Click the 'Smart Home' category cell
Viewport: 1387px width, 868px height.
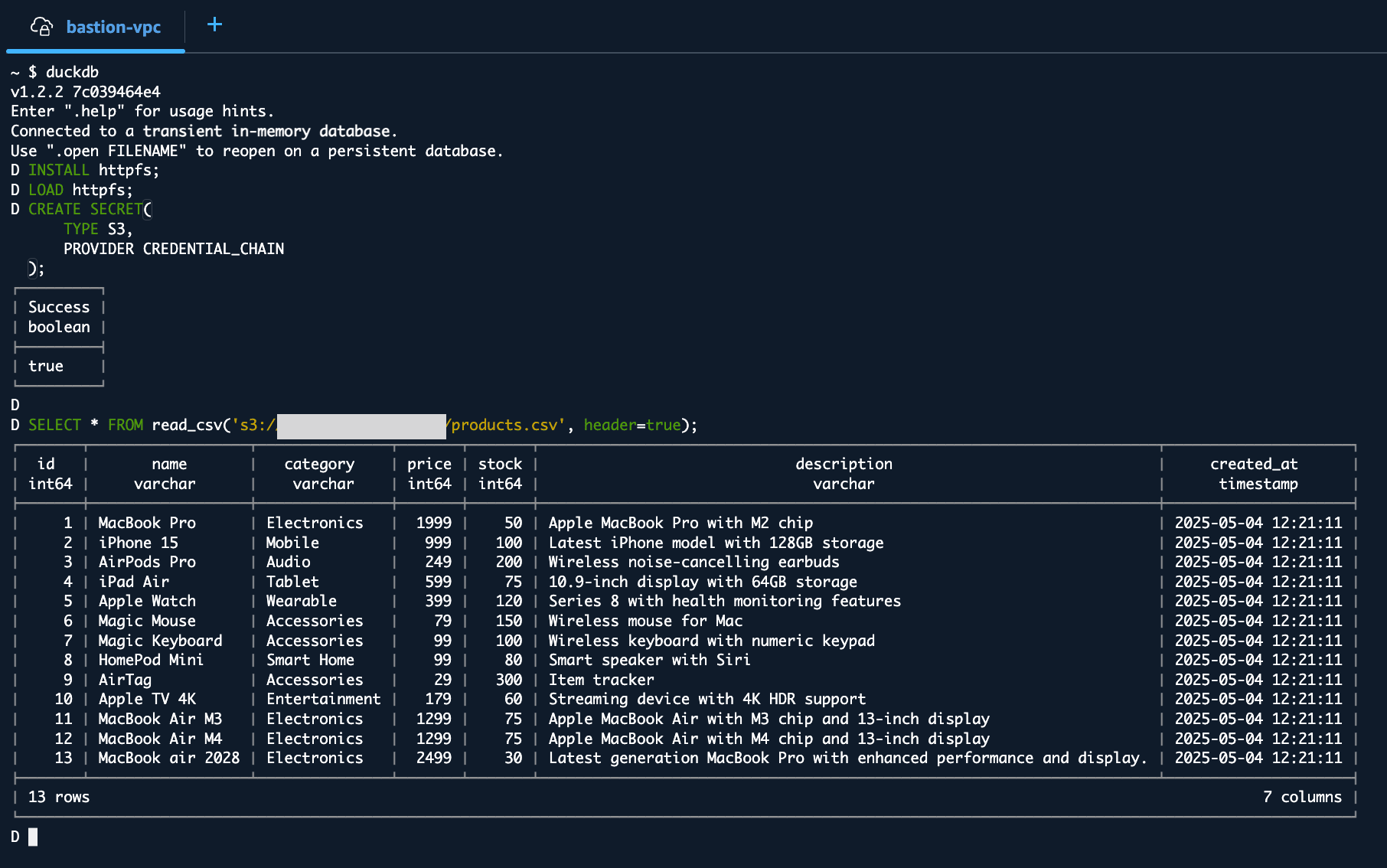[x=310, y=660]
